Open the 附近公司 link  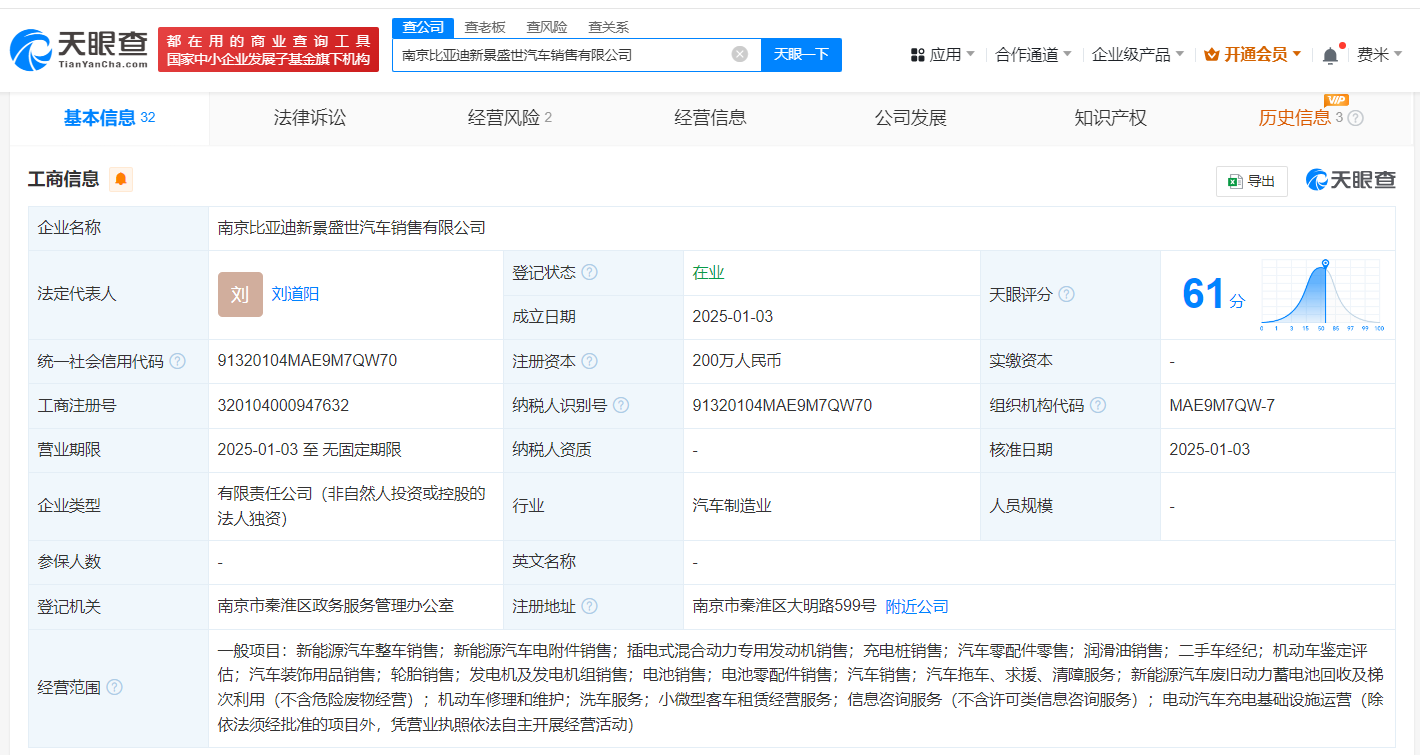point(917,606)
